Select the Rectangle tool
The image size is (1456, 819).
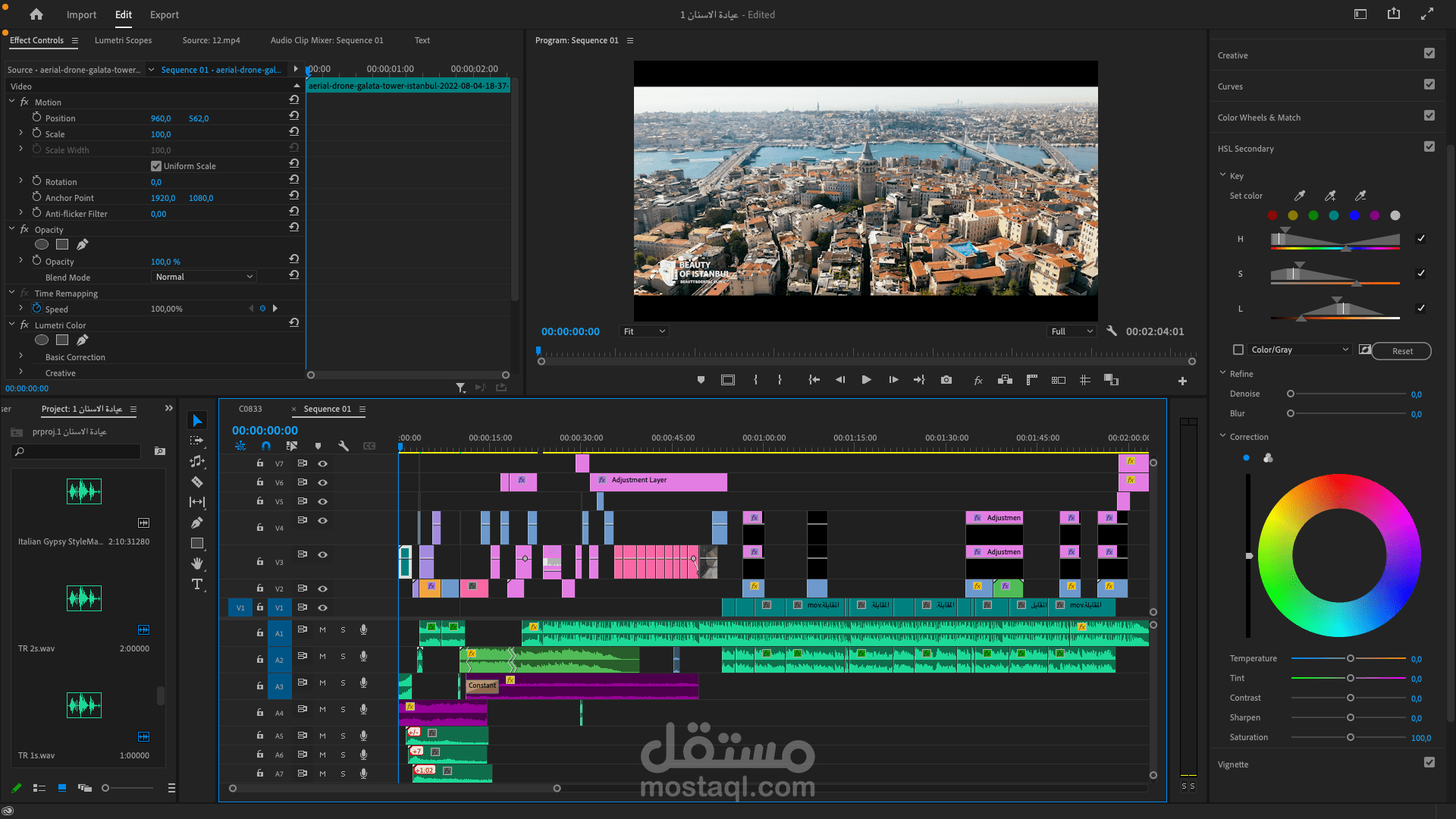(197, 543)
